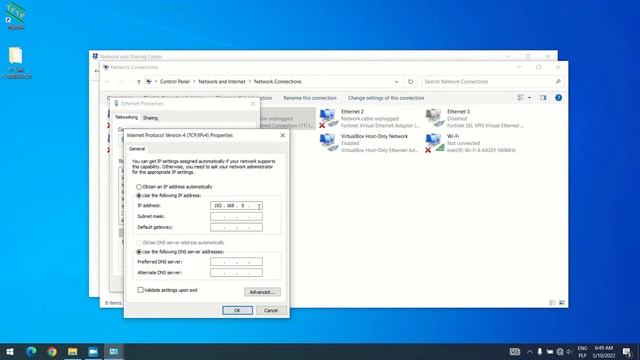The image size is (640, 360).
Task: Open clock showing 6:49 AM
Action: tap(604, 351)
